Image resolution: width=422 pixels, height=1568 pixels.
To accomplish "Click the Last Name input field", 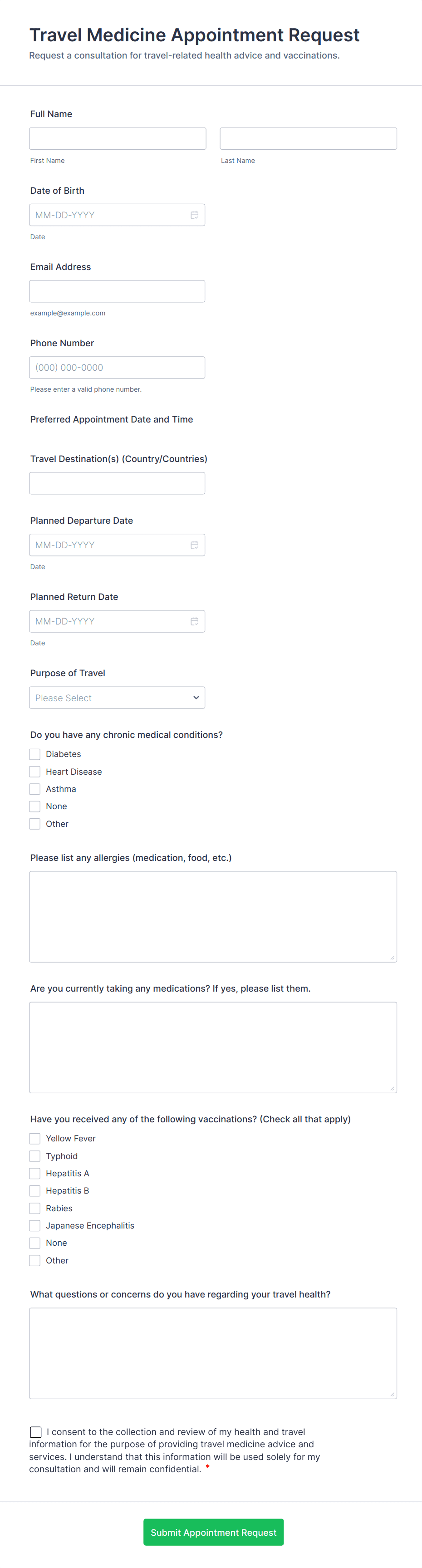I will (x=308, y=139).
